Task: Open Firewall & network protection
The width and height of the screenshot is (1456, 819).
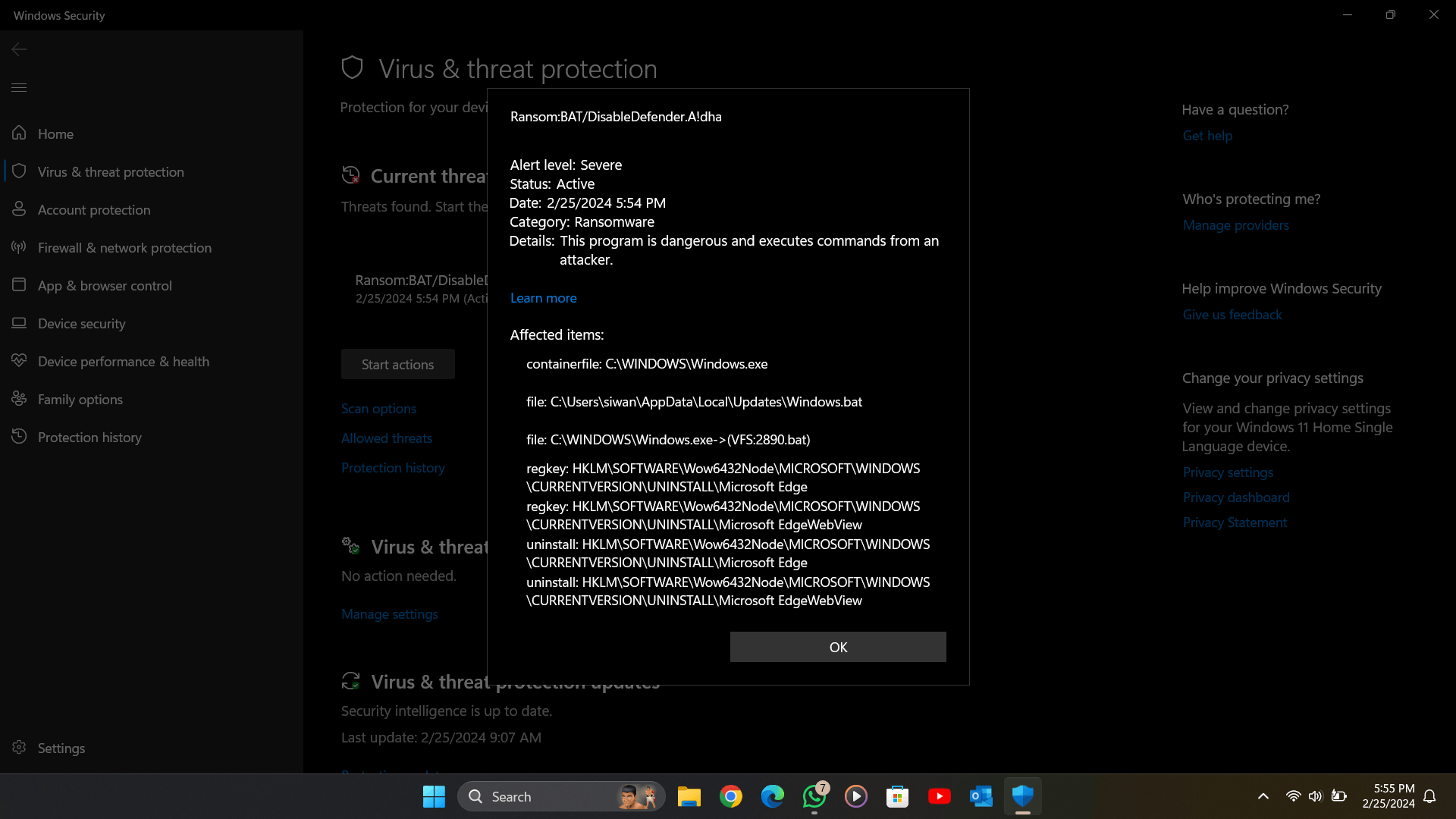Action: (124, 247)
